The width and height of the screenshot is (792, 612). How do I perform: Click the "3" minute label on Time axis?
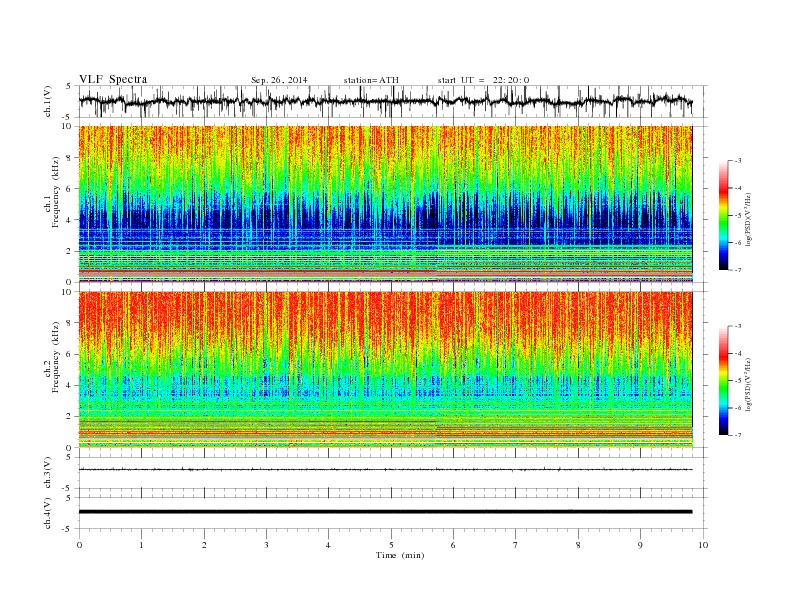click(266, 545)
